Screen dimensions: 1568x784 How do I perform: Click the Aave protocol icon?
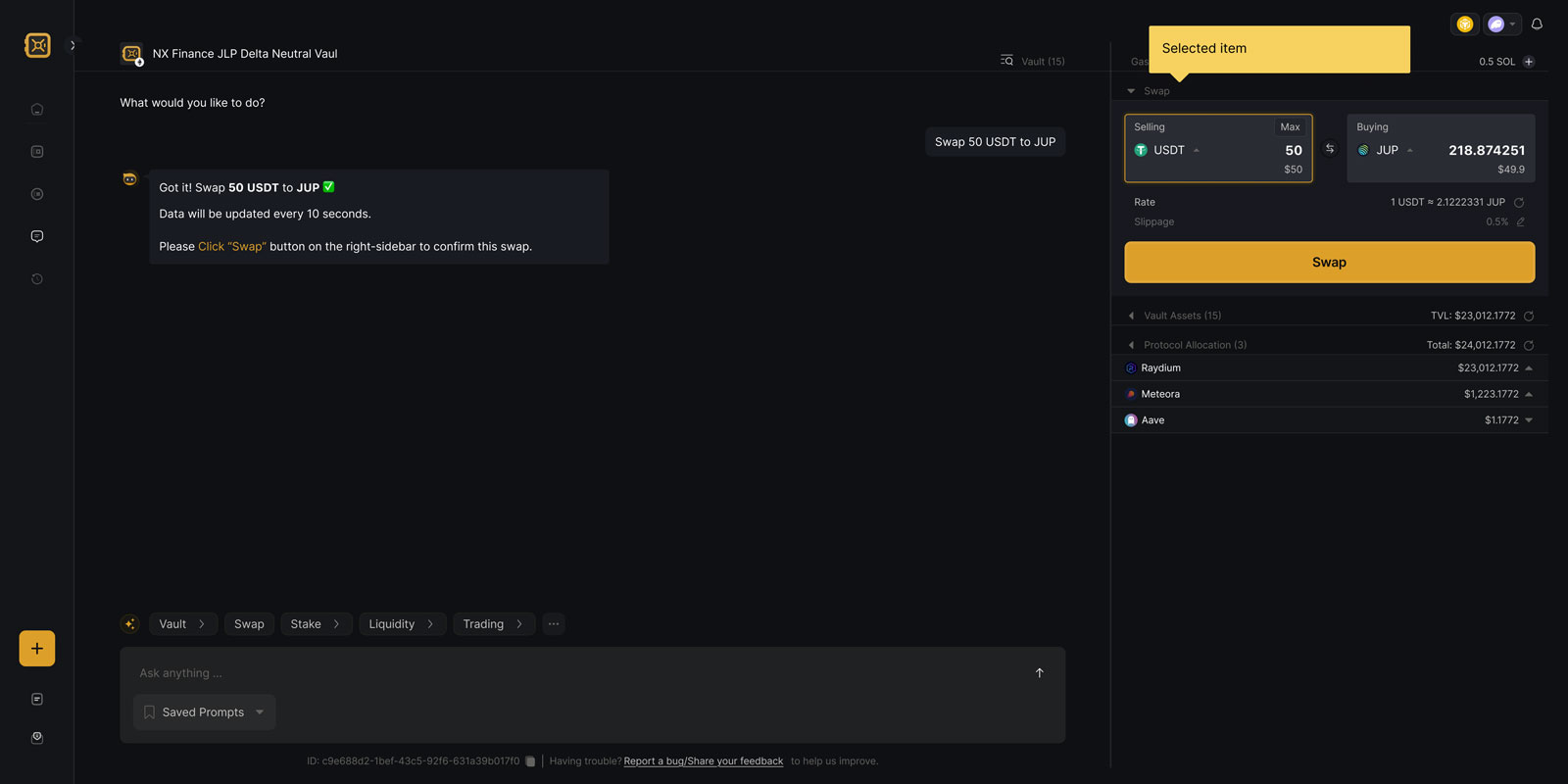point(1131,420)
